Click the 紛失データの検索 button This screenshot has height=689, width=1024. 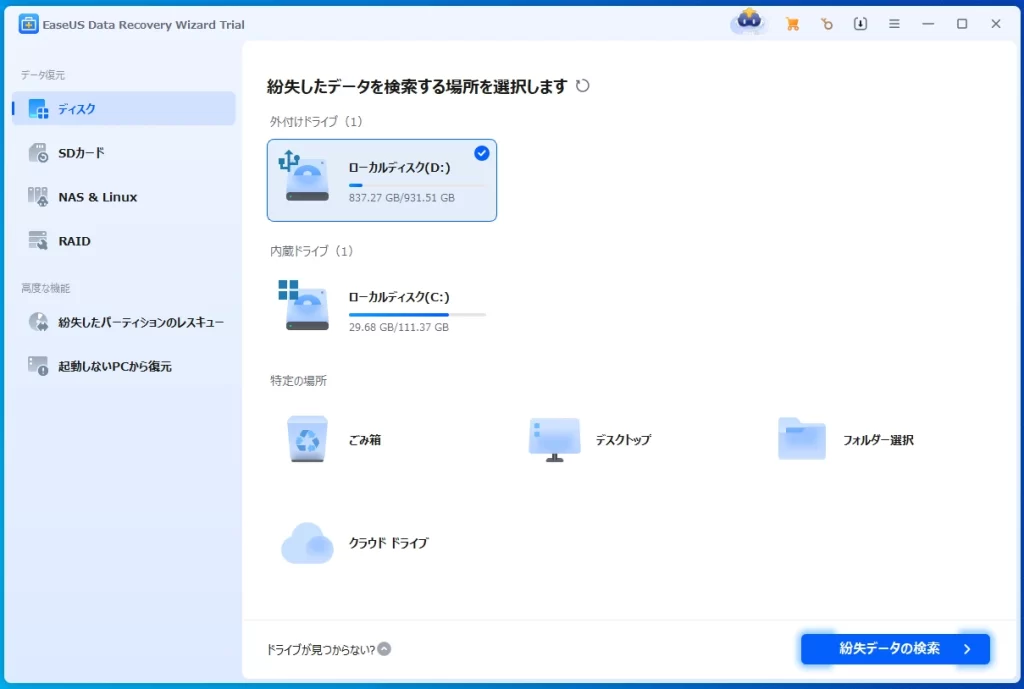[x=895, y=649]
